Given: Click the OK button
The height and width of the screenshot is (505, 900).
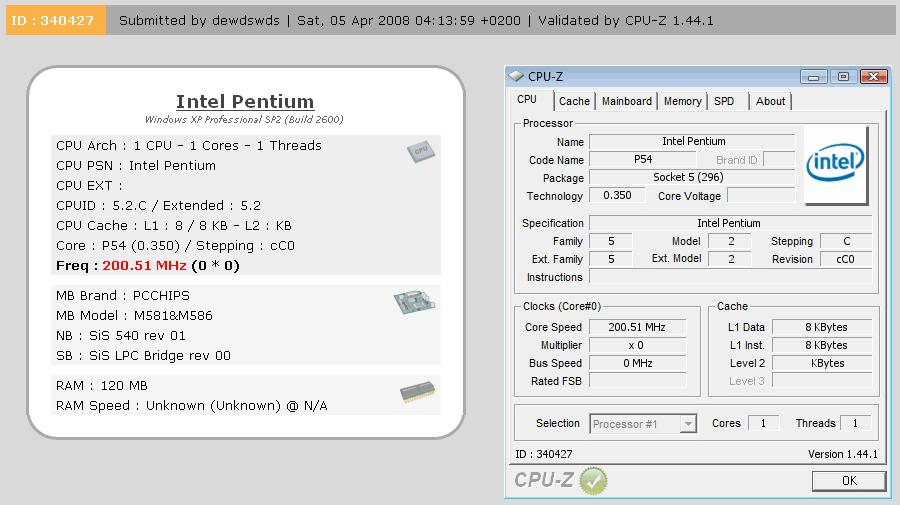Looking at the screenshot, I should (x=849, y=481).
